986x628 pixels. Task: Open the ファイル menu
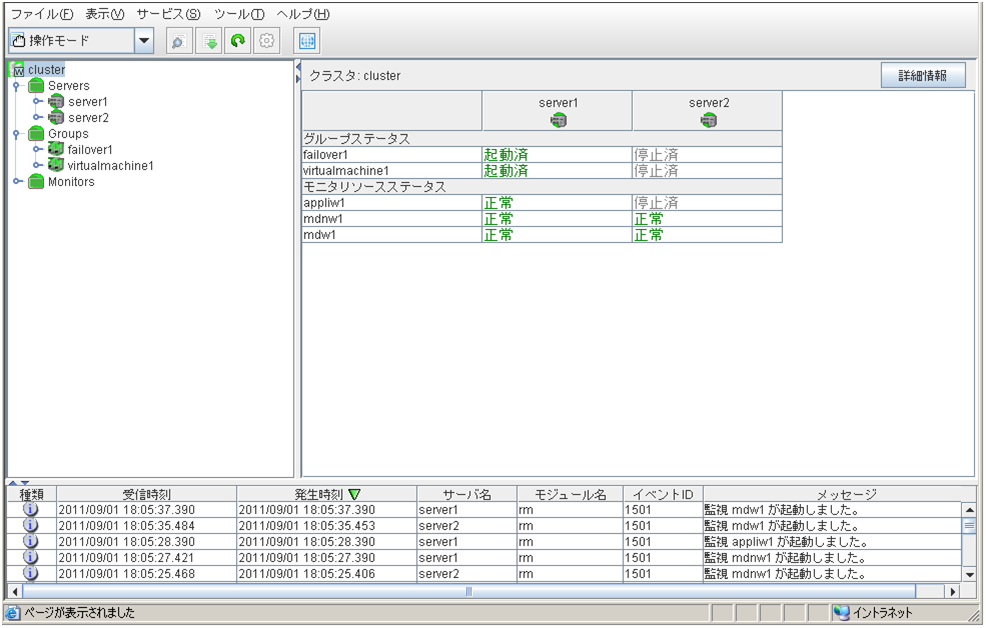[41, 14]
